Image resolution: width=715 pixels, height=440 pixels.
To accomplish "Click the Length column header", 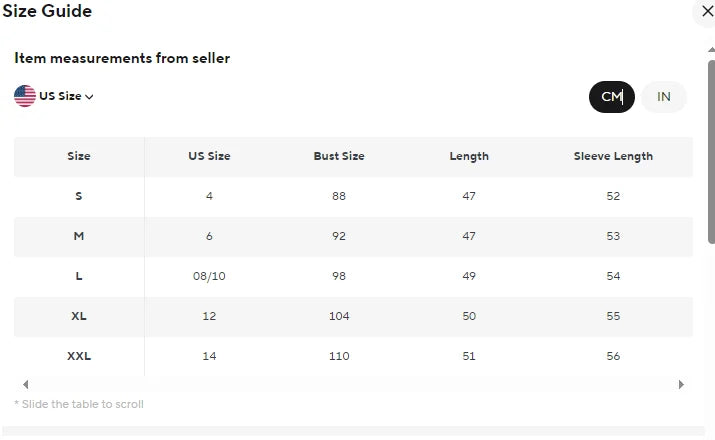I will 469,156.
